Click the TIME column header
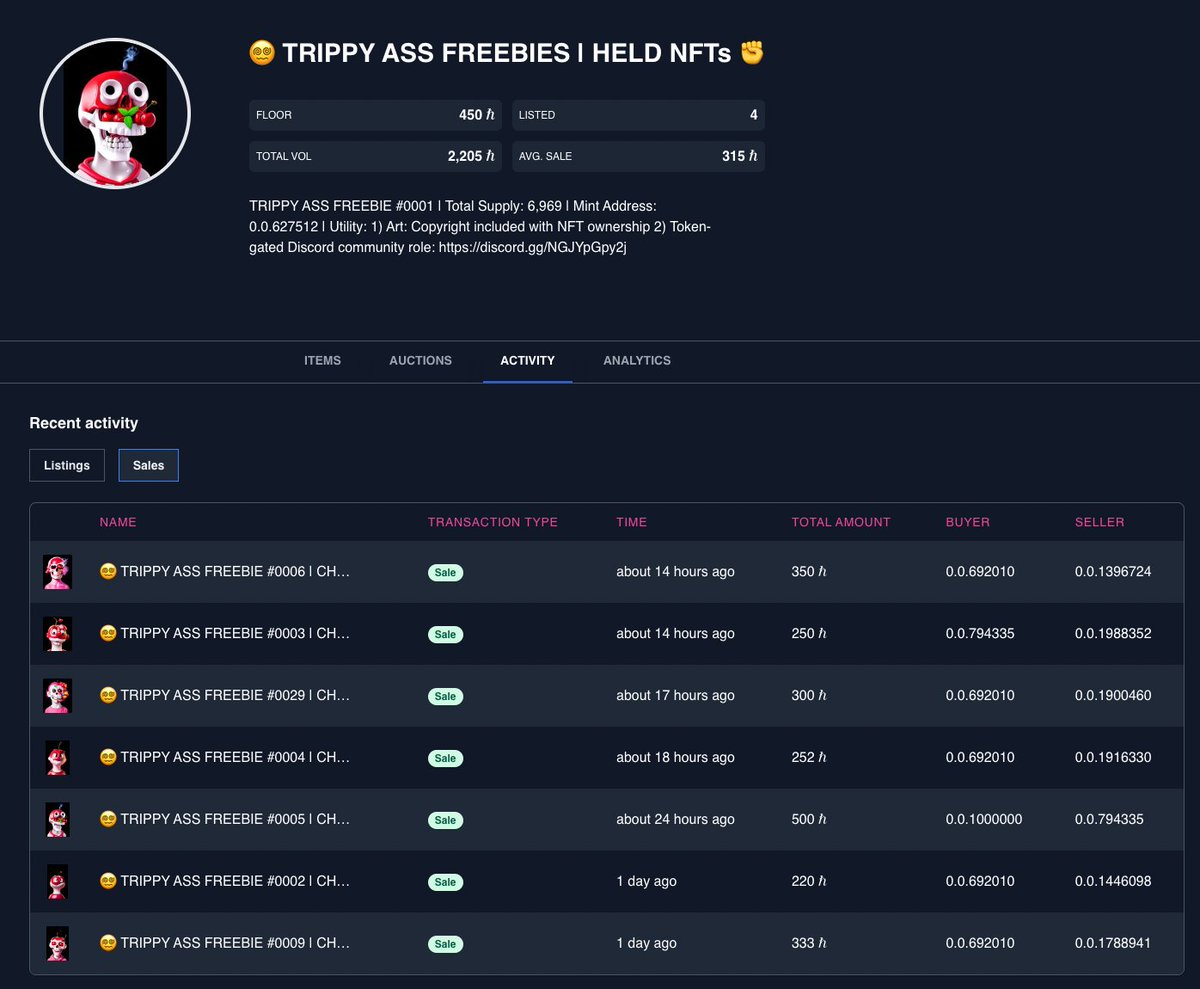Screen dimensions: 1200x989 pos(632,522)
